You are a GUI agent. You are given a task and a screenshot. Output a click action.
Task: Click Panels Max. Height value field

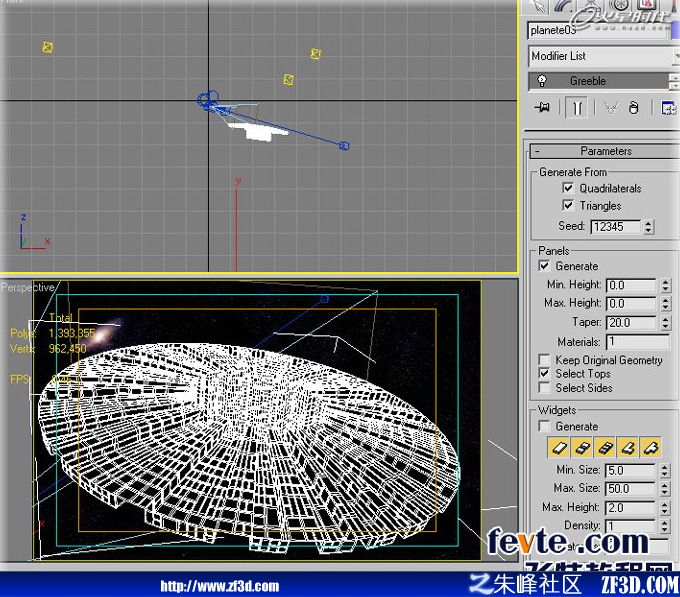pos(631,303)
